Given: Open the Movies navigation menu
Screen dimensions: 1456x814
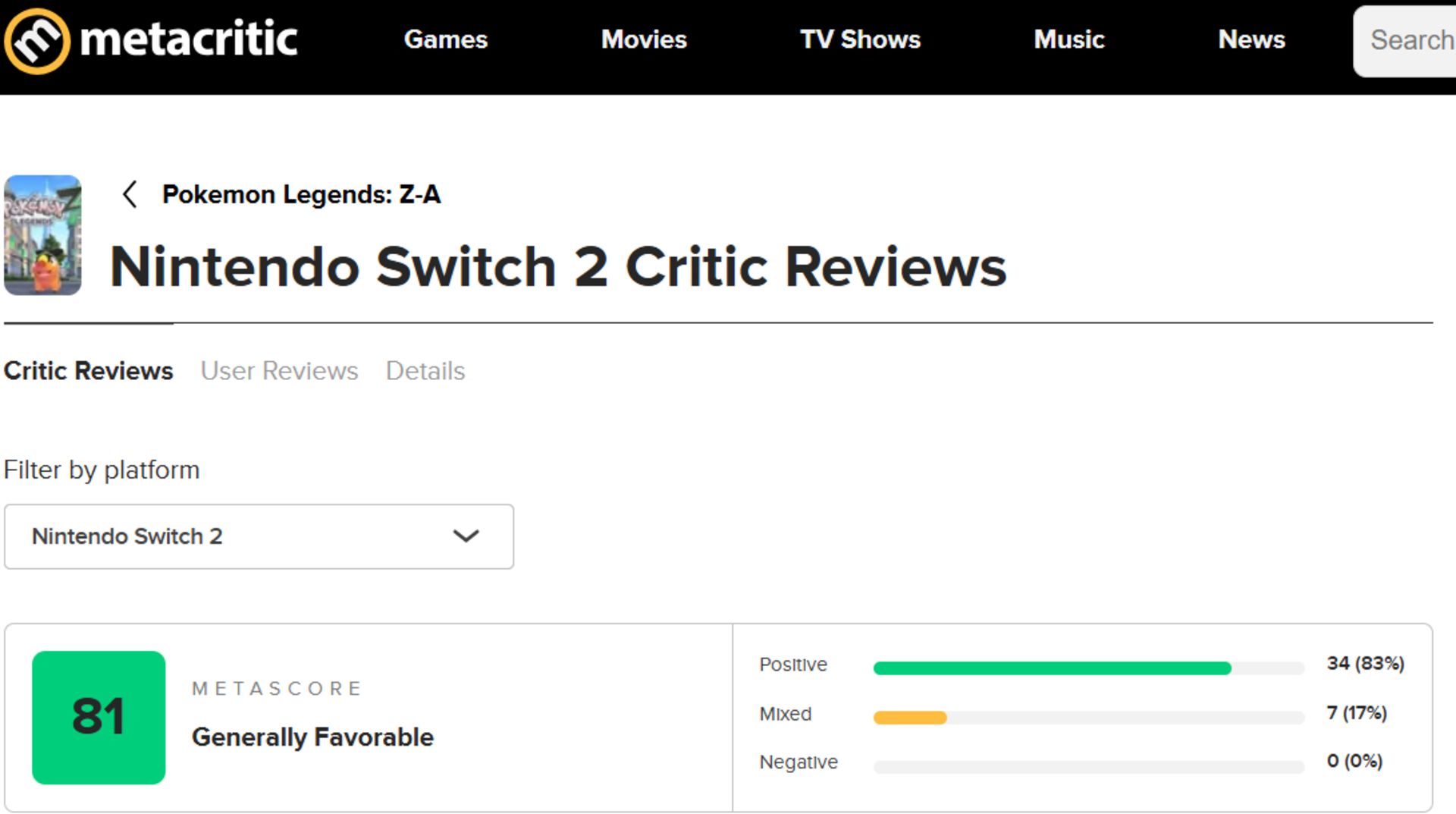Looking at the screenshot, I should tap(644, 39).
